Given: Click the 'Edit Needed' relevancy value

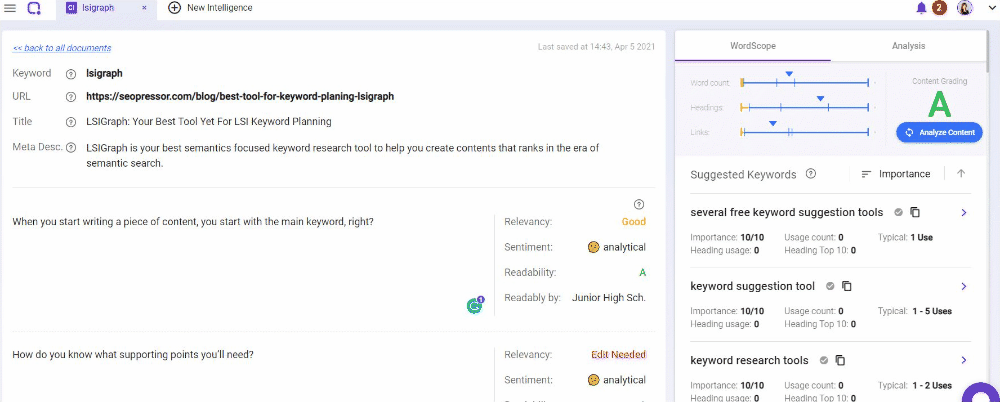Looking at the screenshot, I should coord(618,354).
